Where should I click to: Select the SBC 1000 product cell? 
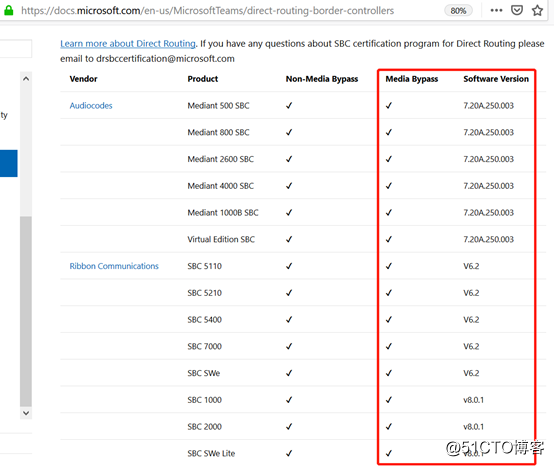click(x=205, y=400)
